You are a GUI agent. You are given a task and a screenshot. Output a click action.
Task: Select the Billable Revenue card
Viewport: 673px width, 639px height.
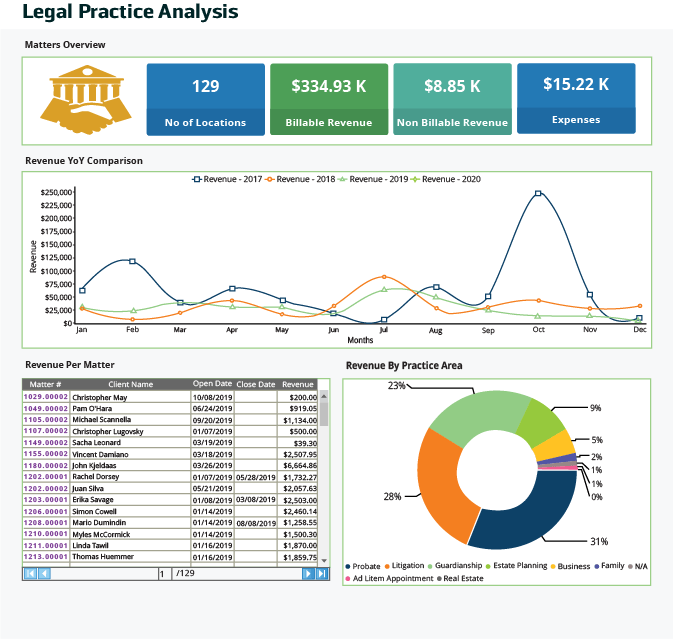329,99
